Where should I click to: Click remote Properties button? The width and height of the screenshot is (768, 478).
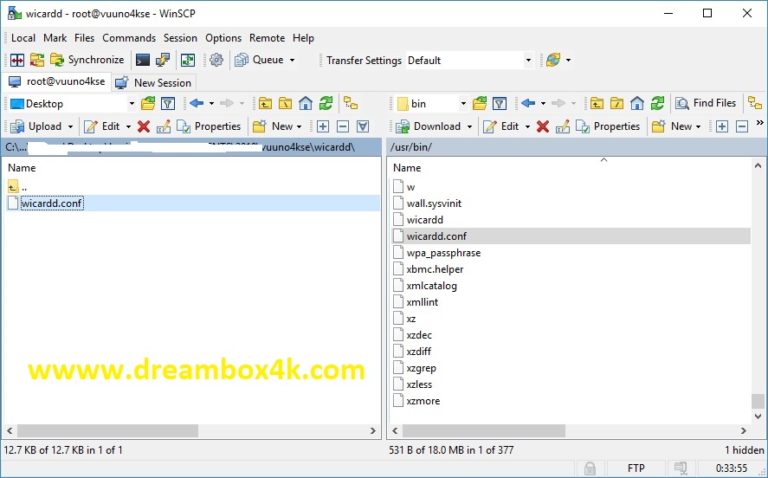coord(608,126)
